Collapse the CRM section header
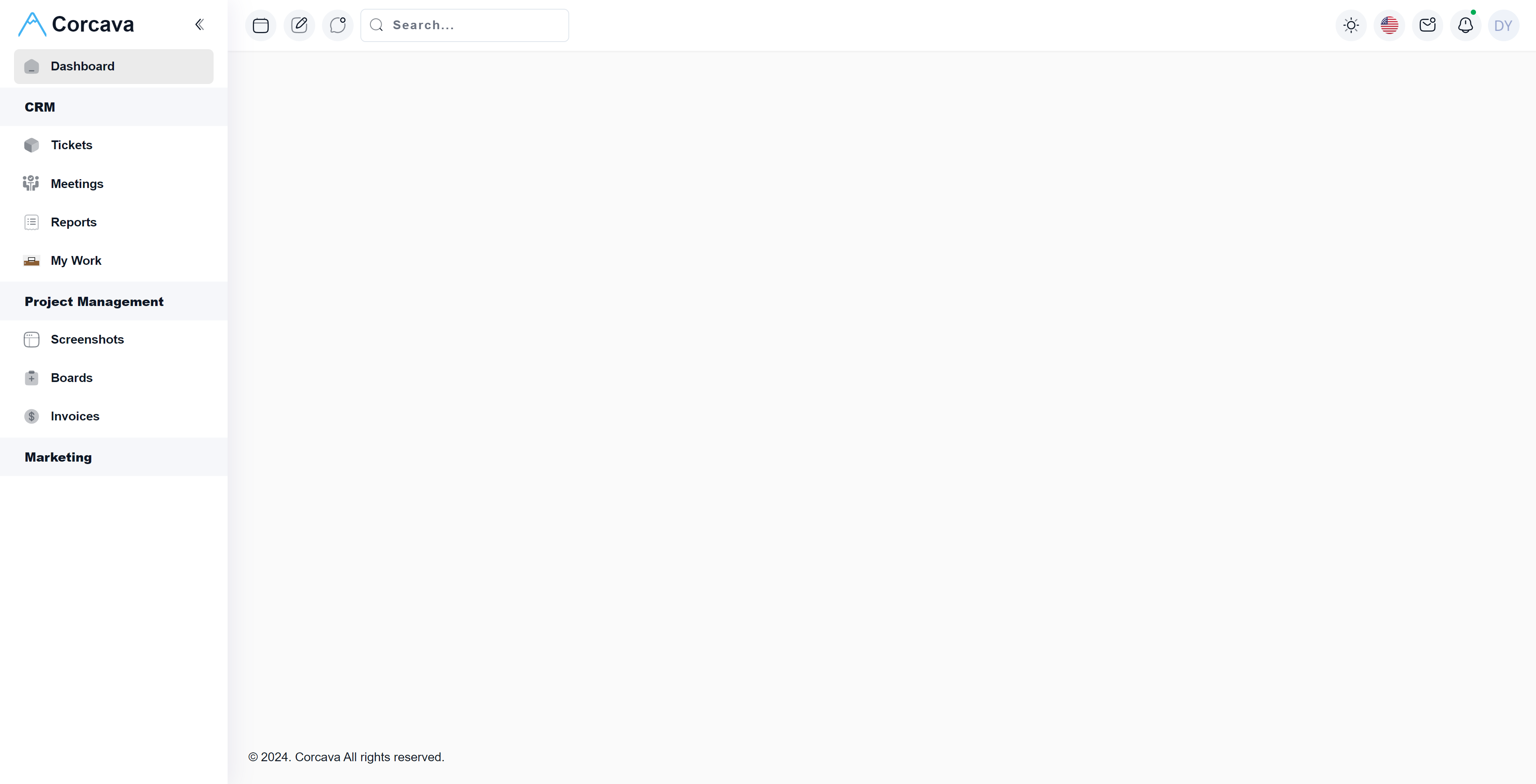Screen dimensions: 1536x784 pos(113,107)
